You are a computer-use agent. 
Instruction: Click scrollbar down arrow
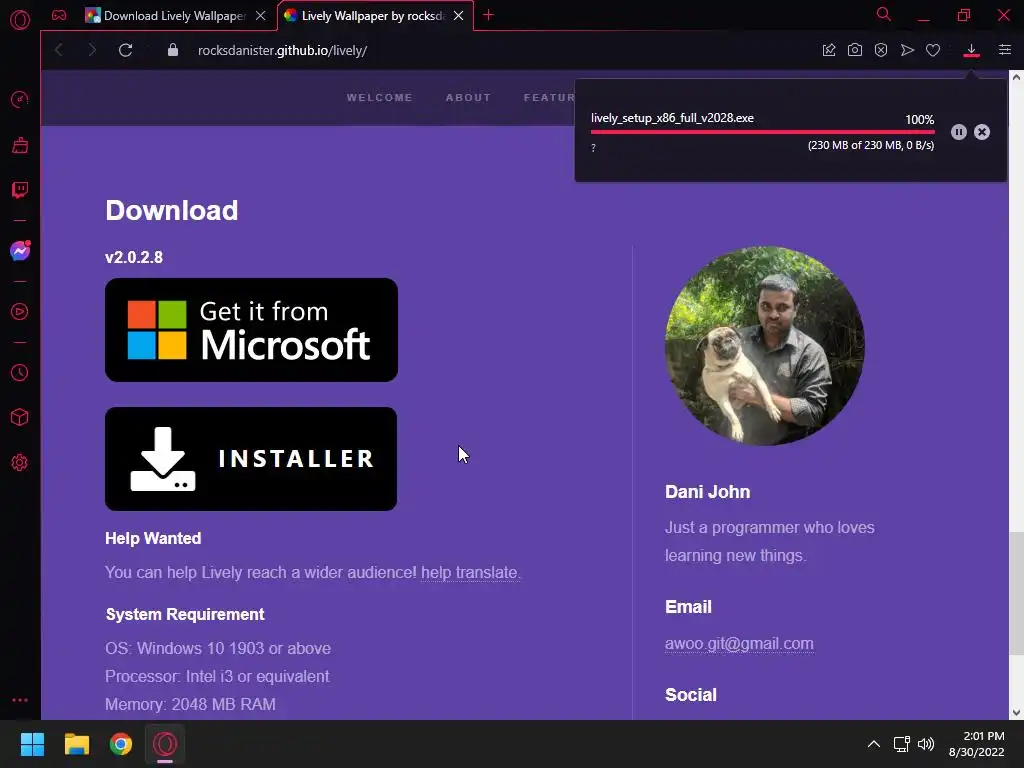[x=1016, y=712]
